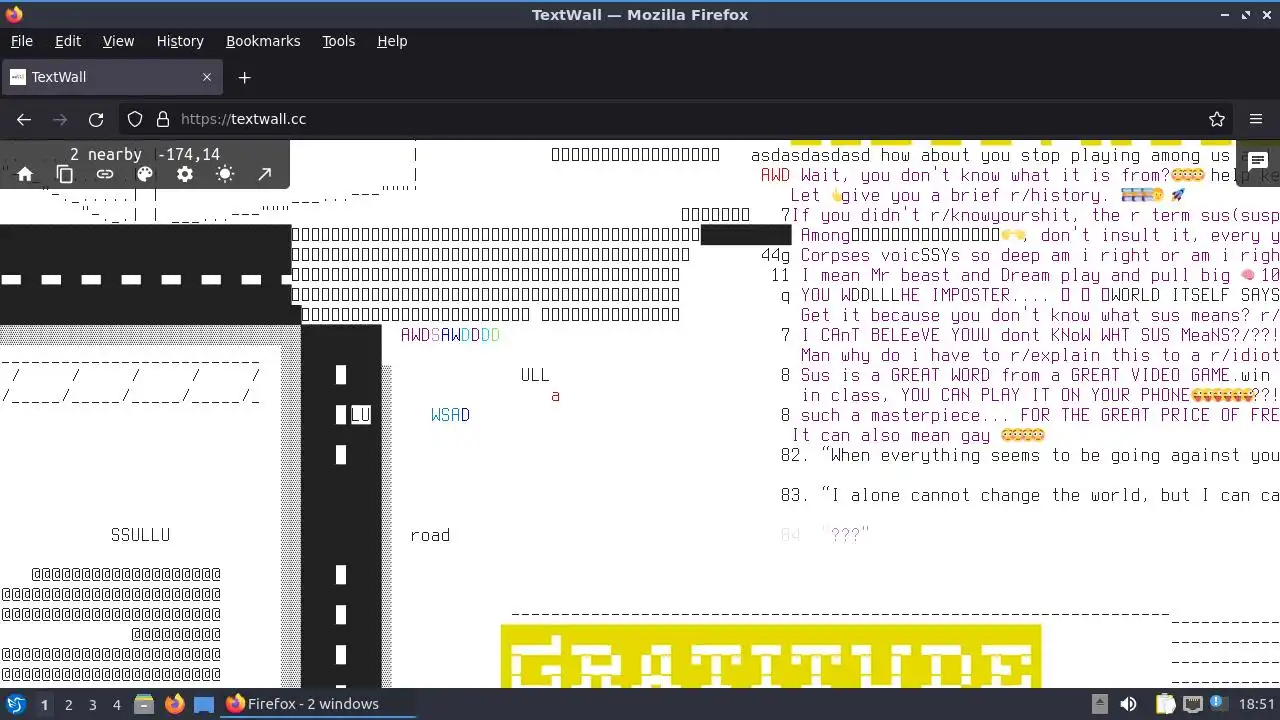
Task: Go to TextWall home position
Action: click(x=25, y=174)
